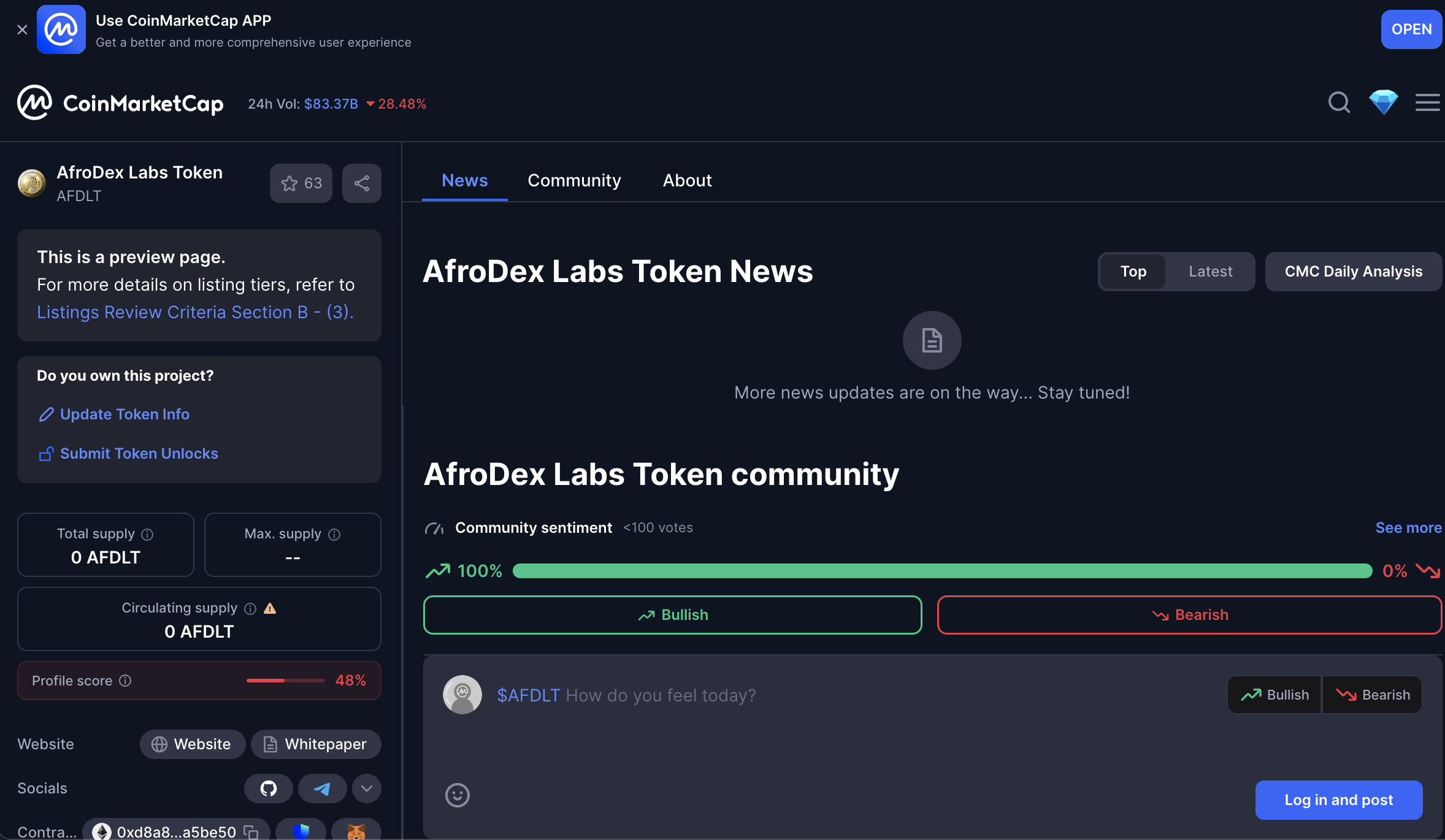Screen dimensions: 1445x840
Task: Click the 100% bullish trend icon
Action: coord(438,571)
